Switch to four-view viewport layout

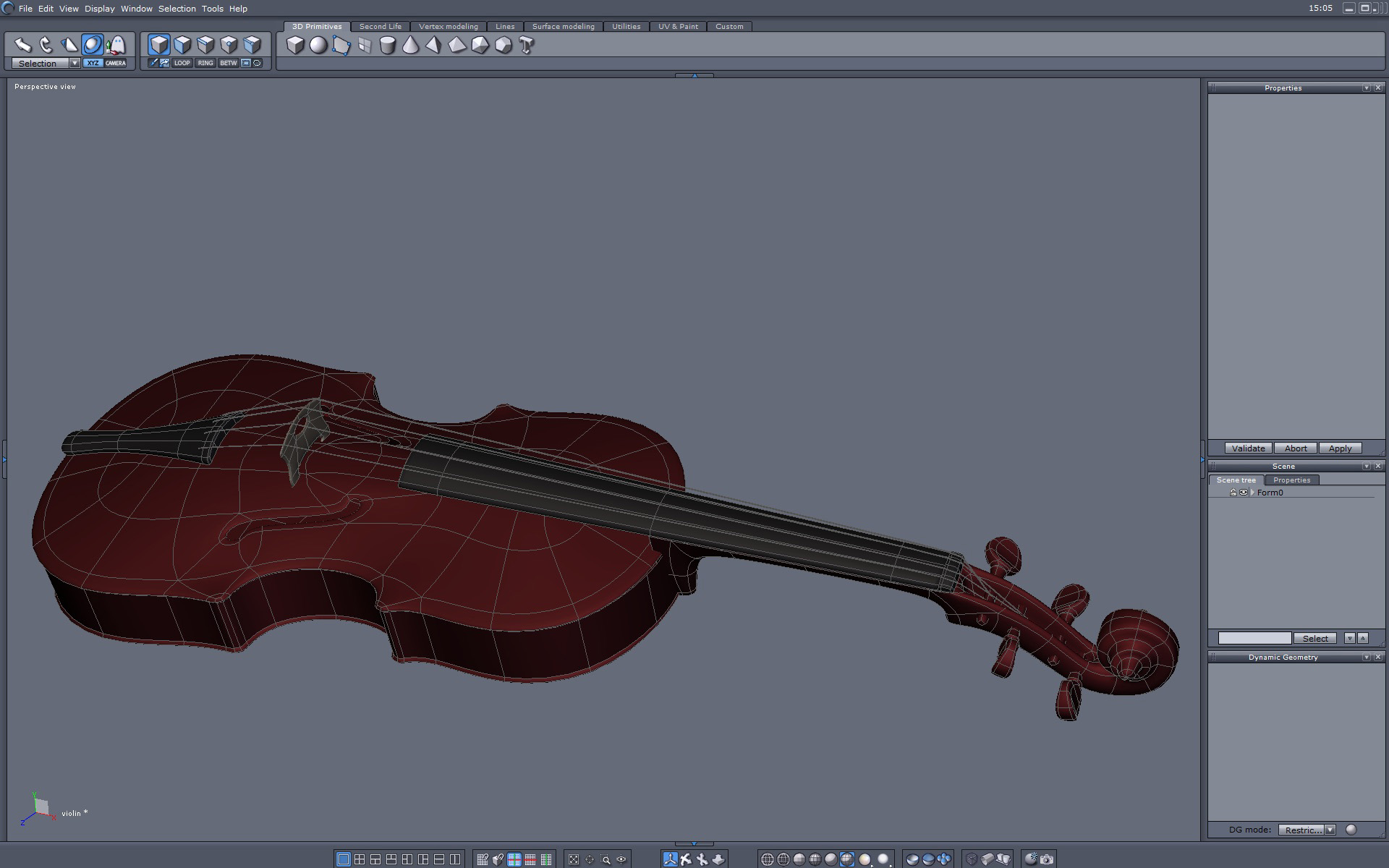(x=360, y=859)
